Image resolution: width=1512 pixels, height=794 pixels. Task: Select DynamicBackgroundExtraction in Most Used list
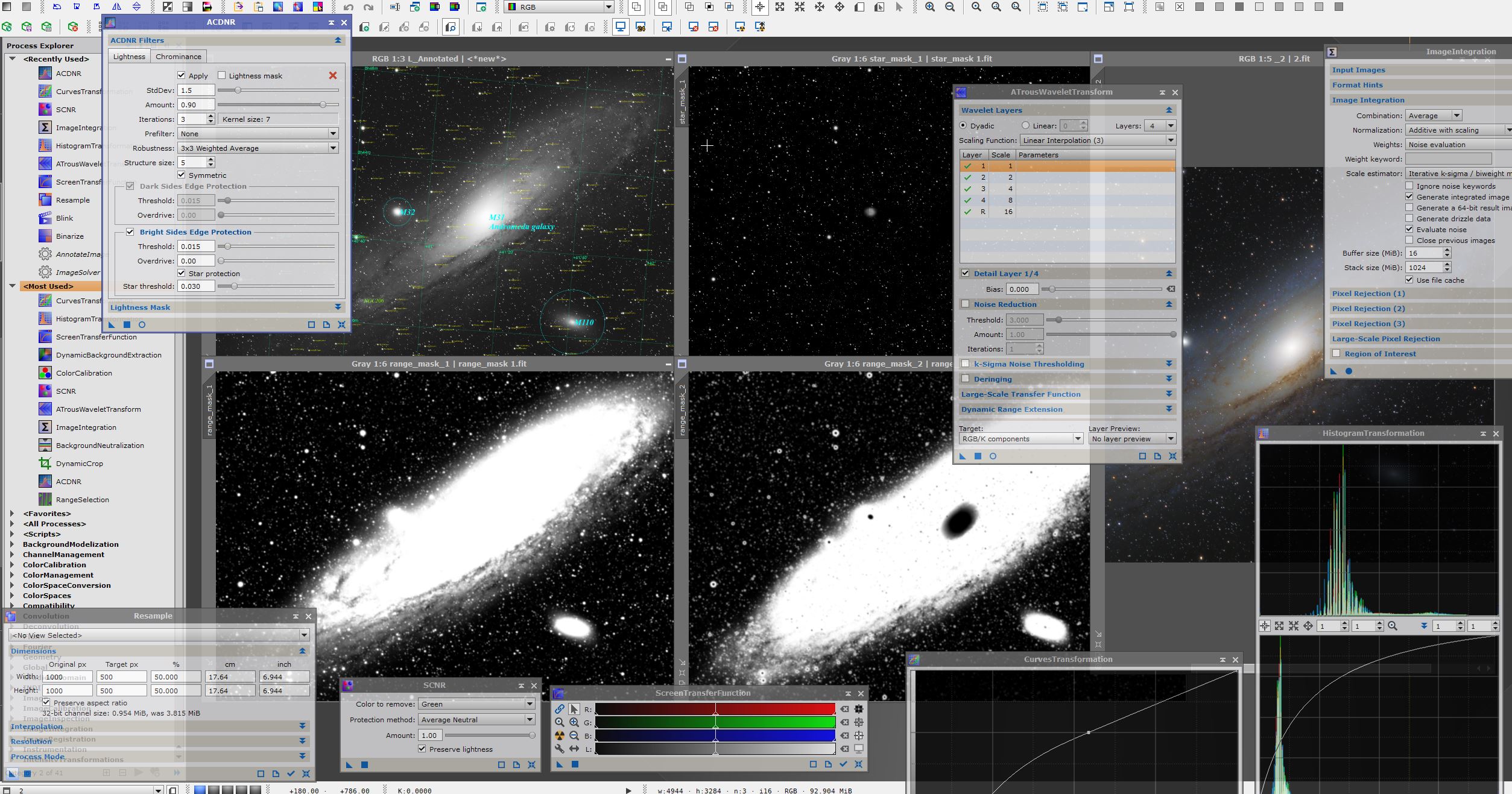[109, 355]
